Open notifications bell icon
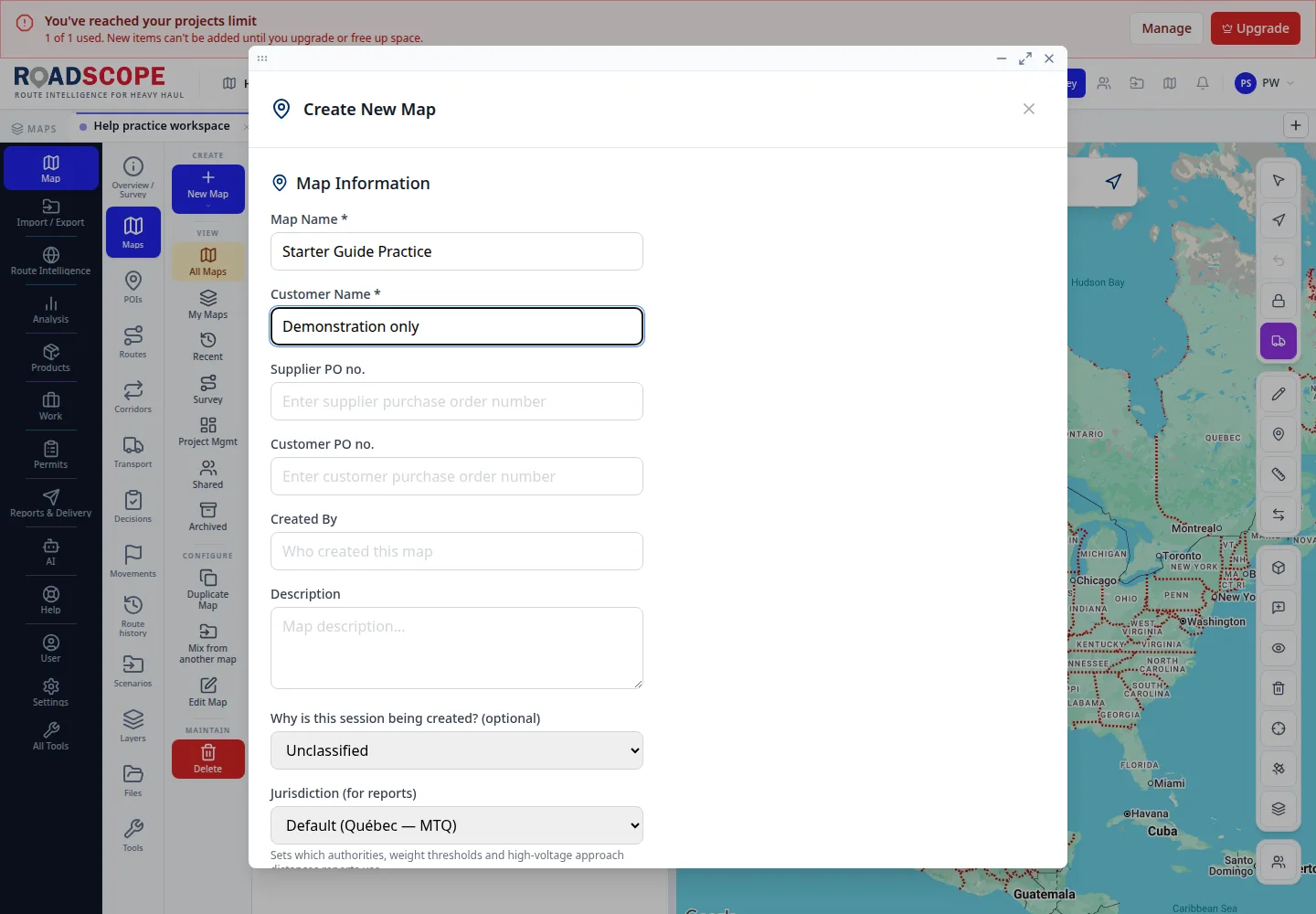 tap(1203, 83)
